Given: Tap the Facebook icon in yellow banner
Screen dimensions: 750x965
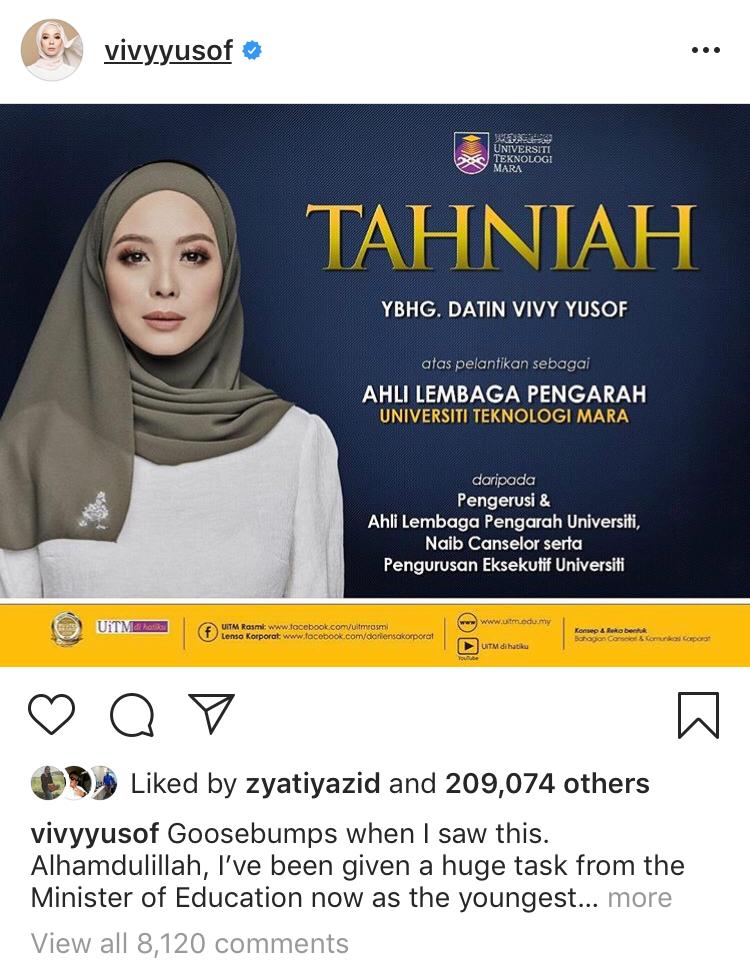Looking at the screenshot, I should click(x=207, y=631).
